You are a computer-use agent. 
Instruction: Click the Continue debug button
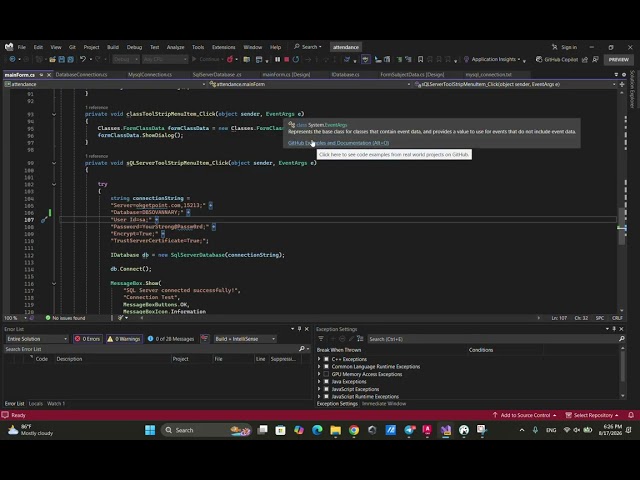[207, 60]
